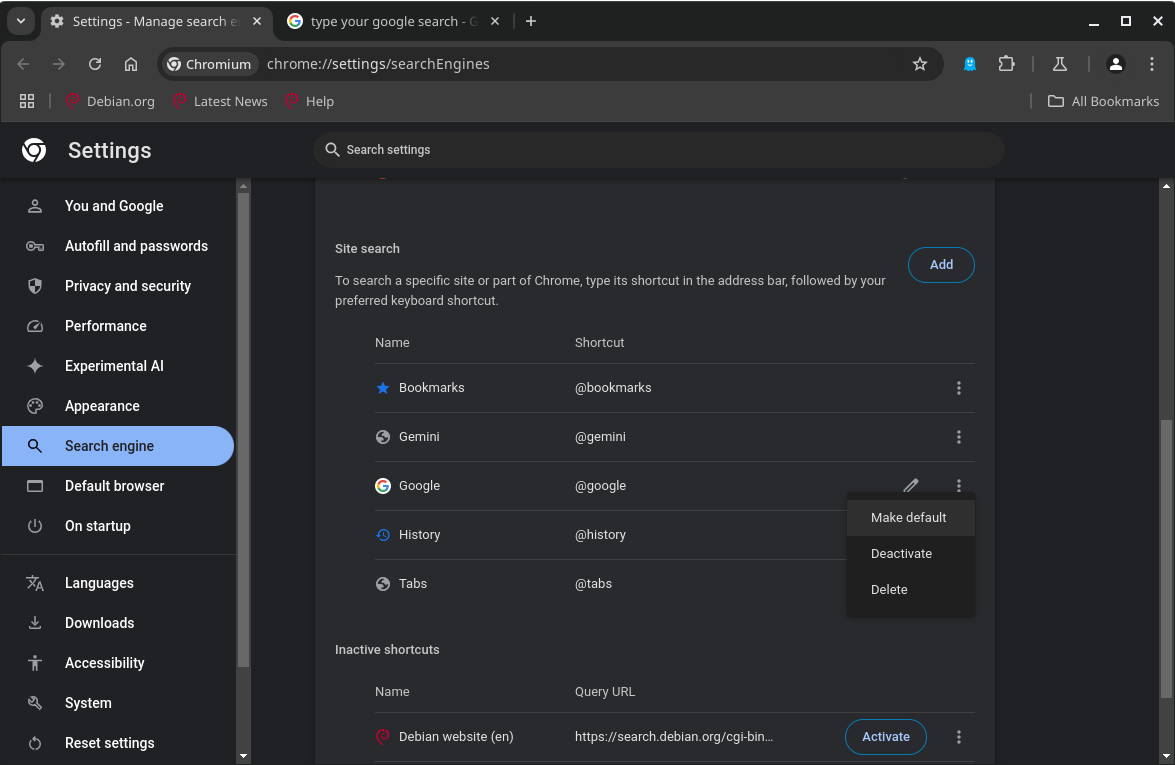
Task: Toggle more actions for Google shortcut
Action: pyautogui.click(x=958, y=486)
